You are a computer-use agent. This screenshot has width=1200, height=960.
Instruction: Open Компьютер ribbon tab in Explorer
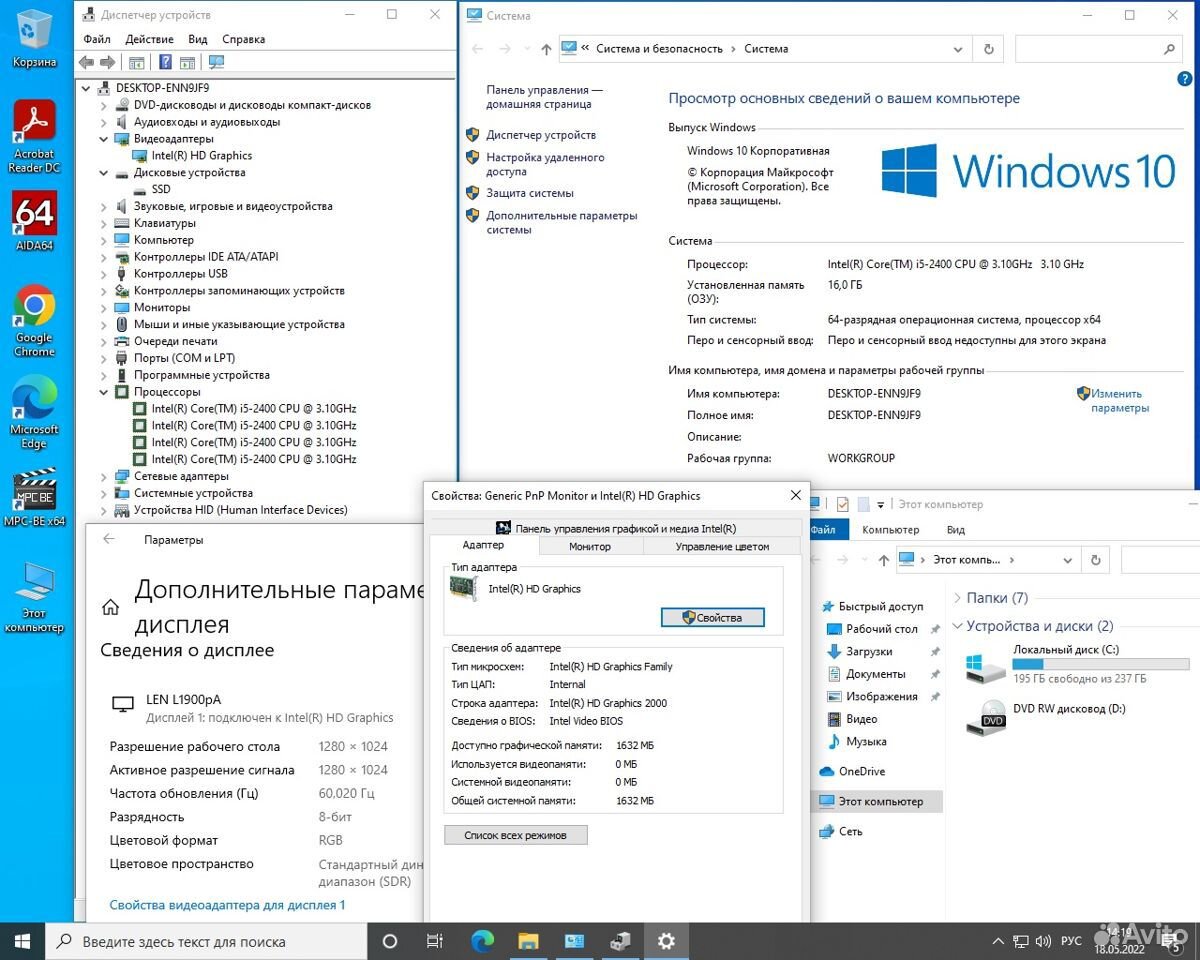point(890,530)
